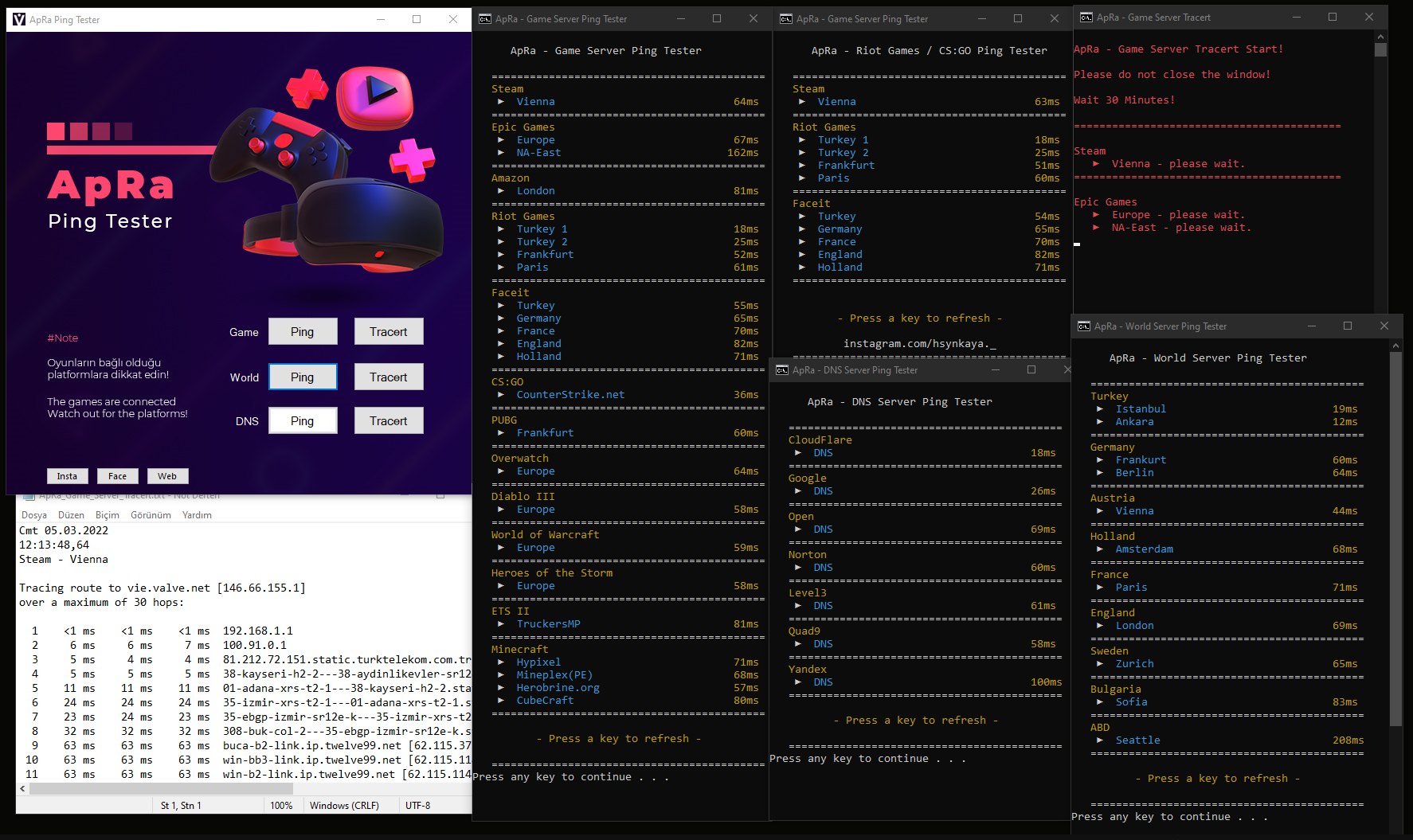This screenshot has height=840, width=1413.
Task: Click the CounterStrike.net entry in Game Server list
Action: point(570,395)
